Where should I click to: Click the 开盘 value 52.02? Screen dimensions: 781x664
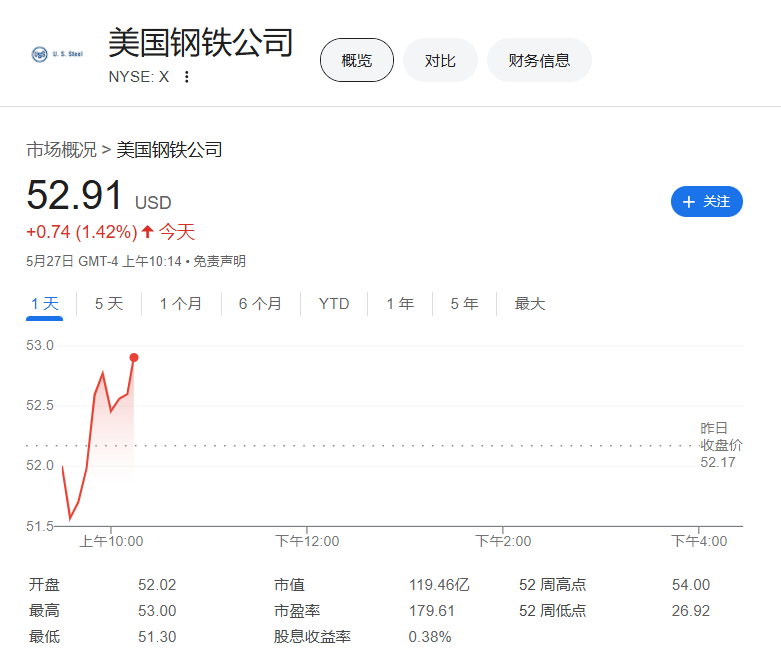tap(157, 584)
